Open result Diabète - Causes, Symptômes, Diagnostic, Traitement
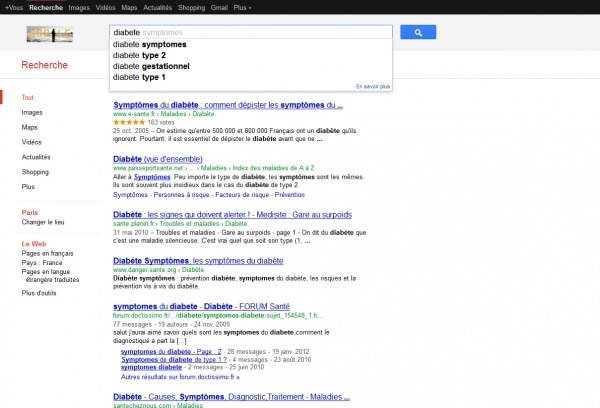The height and width of the screenshot is (408, 600). [232, 397]
